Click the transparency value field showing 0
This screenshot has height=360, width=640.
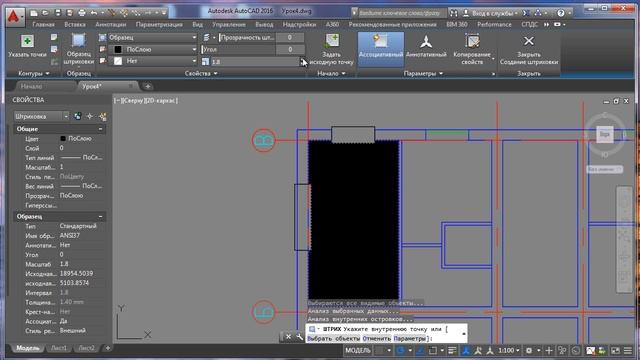290,38
